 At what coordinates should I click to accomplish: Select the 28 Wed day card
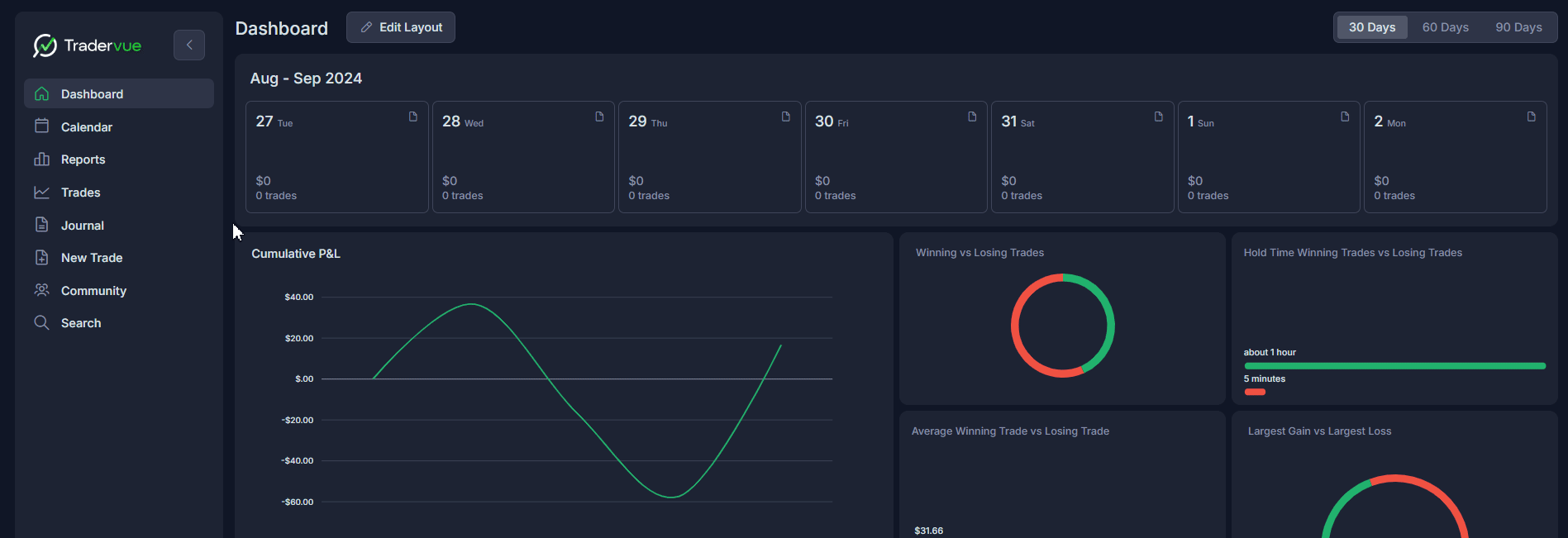(x=523, y=157)
